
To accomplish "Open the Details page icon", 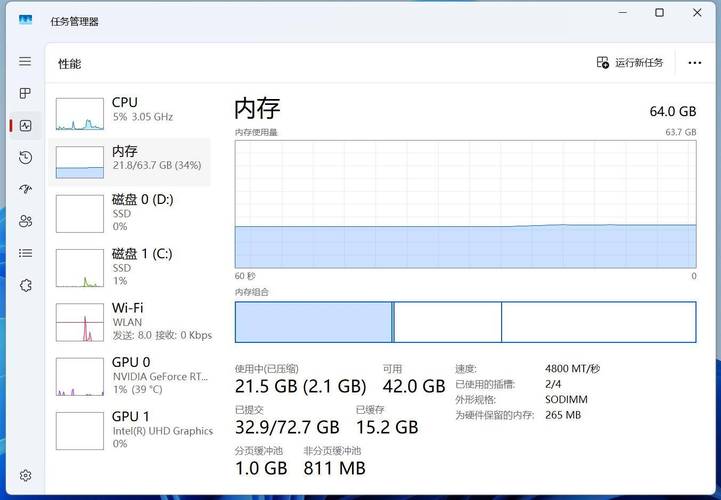I will point(25,253).
